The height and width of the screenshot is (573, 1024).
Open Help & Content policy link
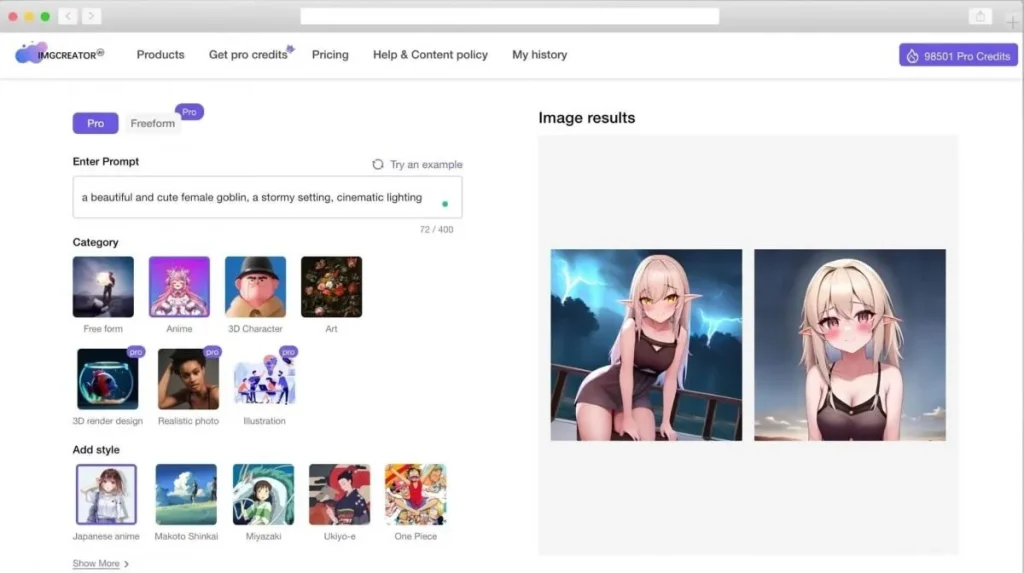point(430,55)
